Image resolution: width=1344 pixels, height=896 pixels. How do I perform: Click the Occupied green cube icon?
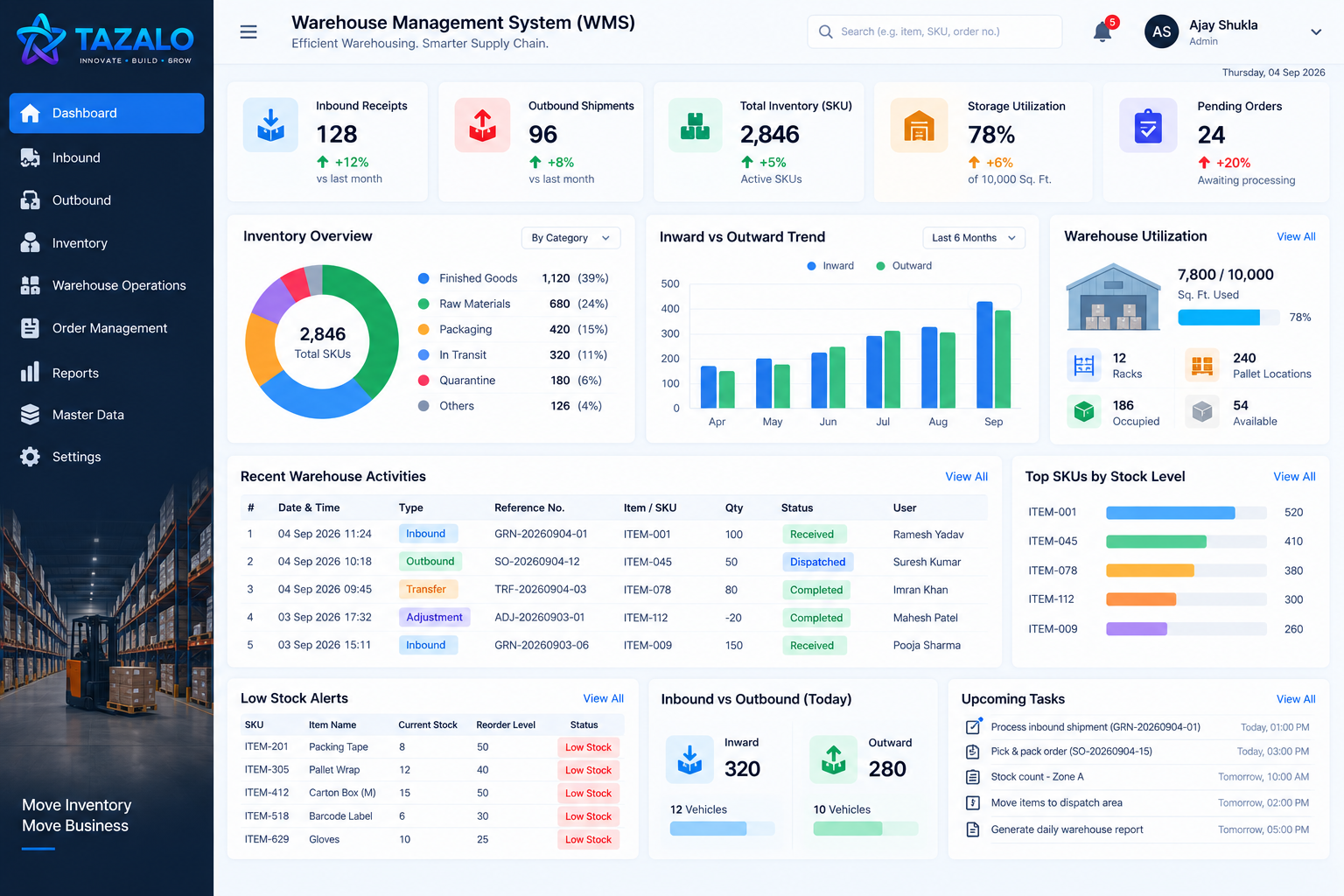pyautogui.click(x=1084, y=411)
